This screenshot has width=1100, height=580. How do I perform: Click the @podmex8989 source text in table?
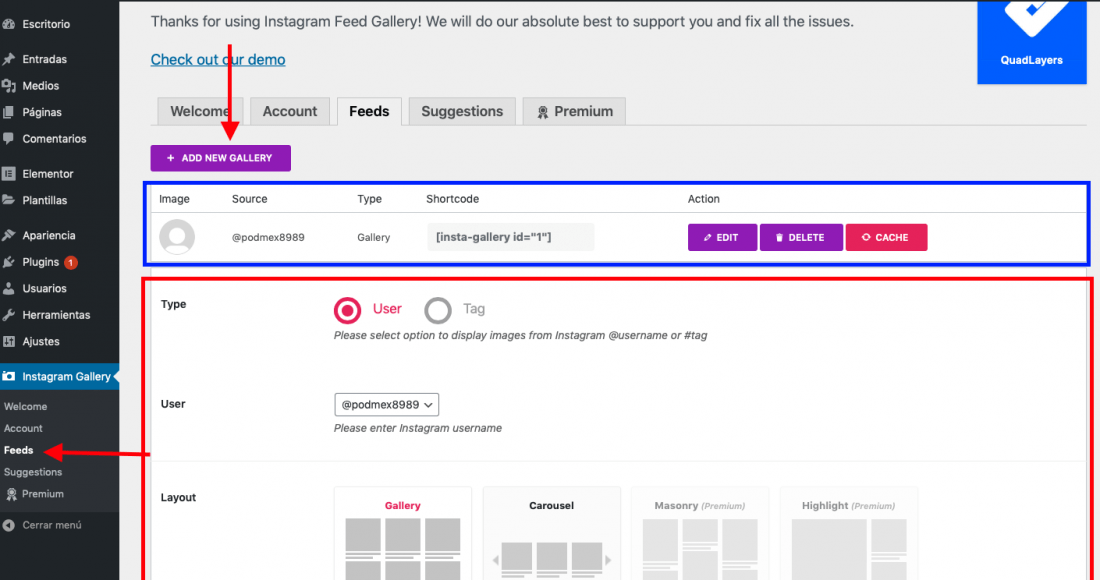pyautogui.click(x=268, y=238)
